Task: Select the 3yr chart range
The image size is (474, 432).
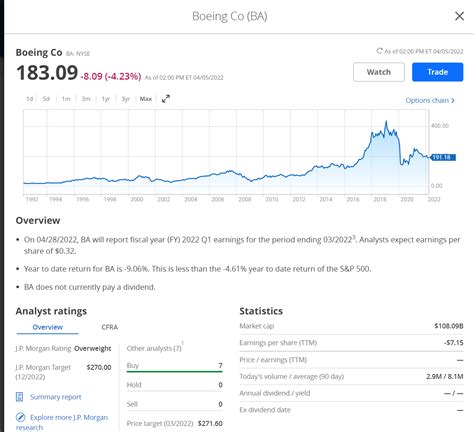Action: [125, 99]
